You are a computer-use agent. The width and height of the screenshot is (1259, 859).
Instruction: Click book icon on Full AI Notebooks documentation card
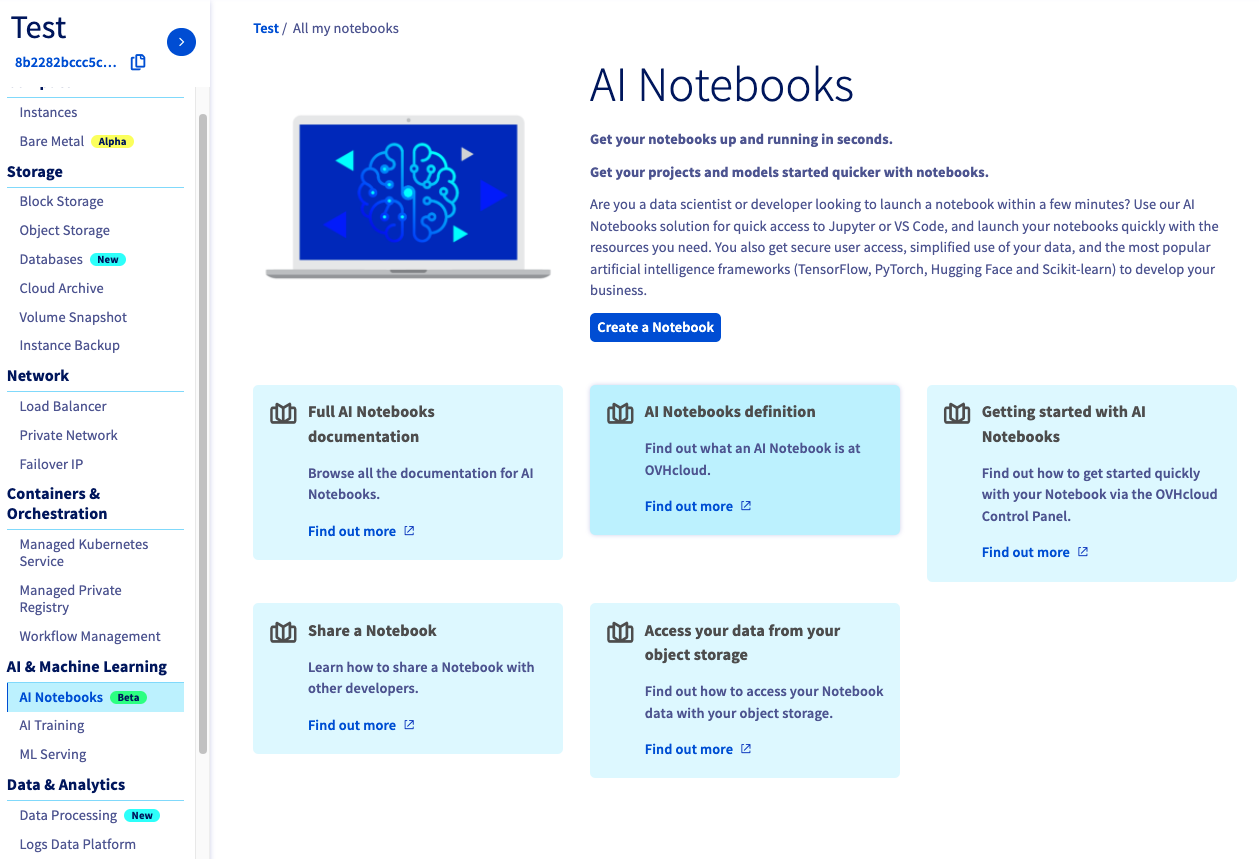(x=283, y=413)
